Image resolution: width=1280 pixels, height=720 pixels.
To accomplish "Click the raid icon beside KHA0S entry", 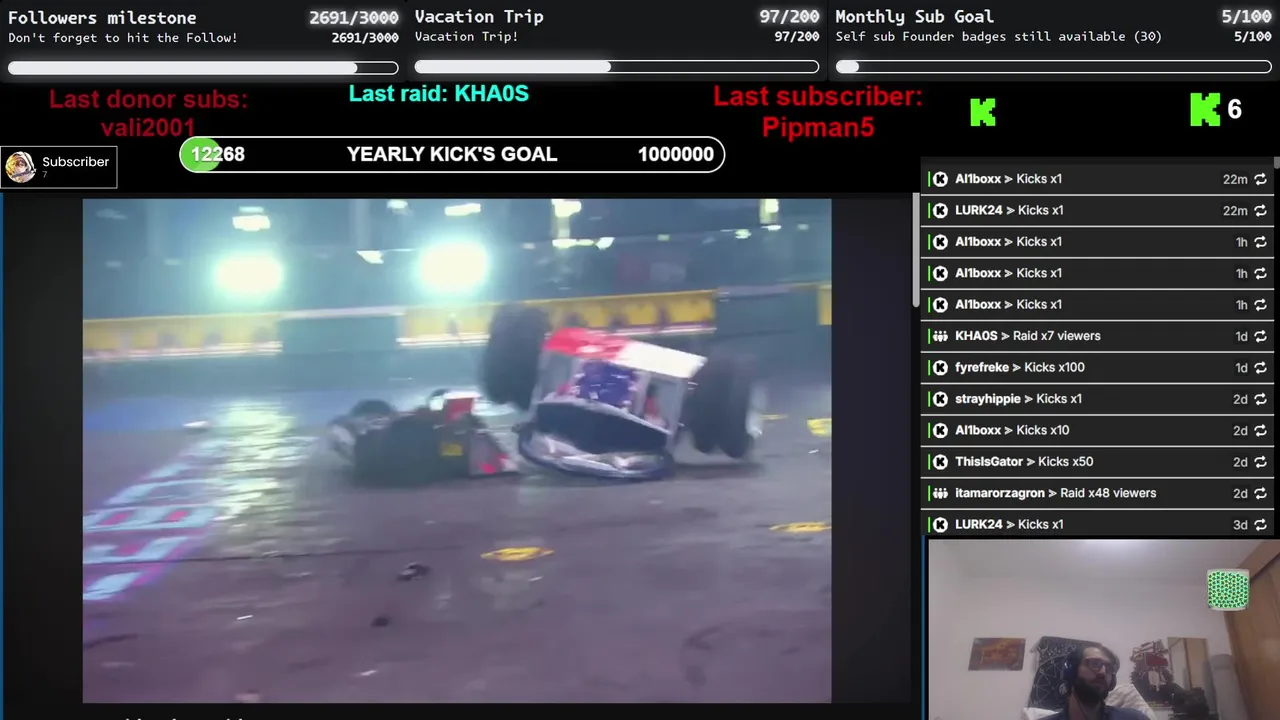I will [x=940, y=336].
